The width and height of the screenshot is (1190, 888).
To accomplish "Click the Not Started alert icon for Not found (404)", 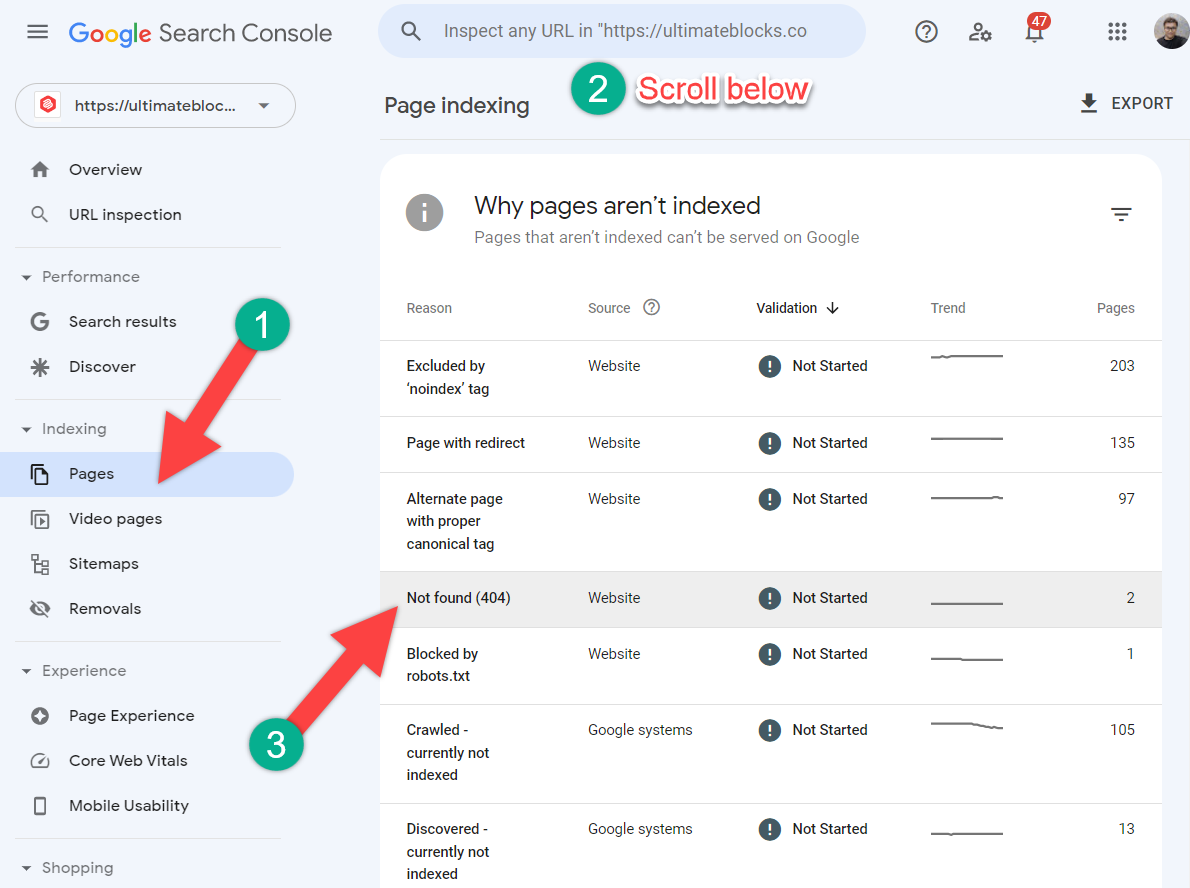I will point(770,598).
